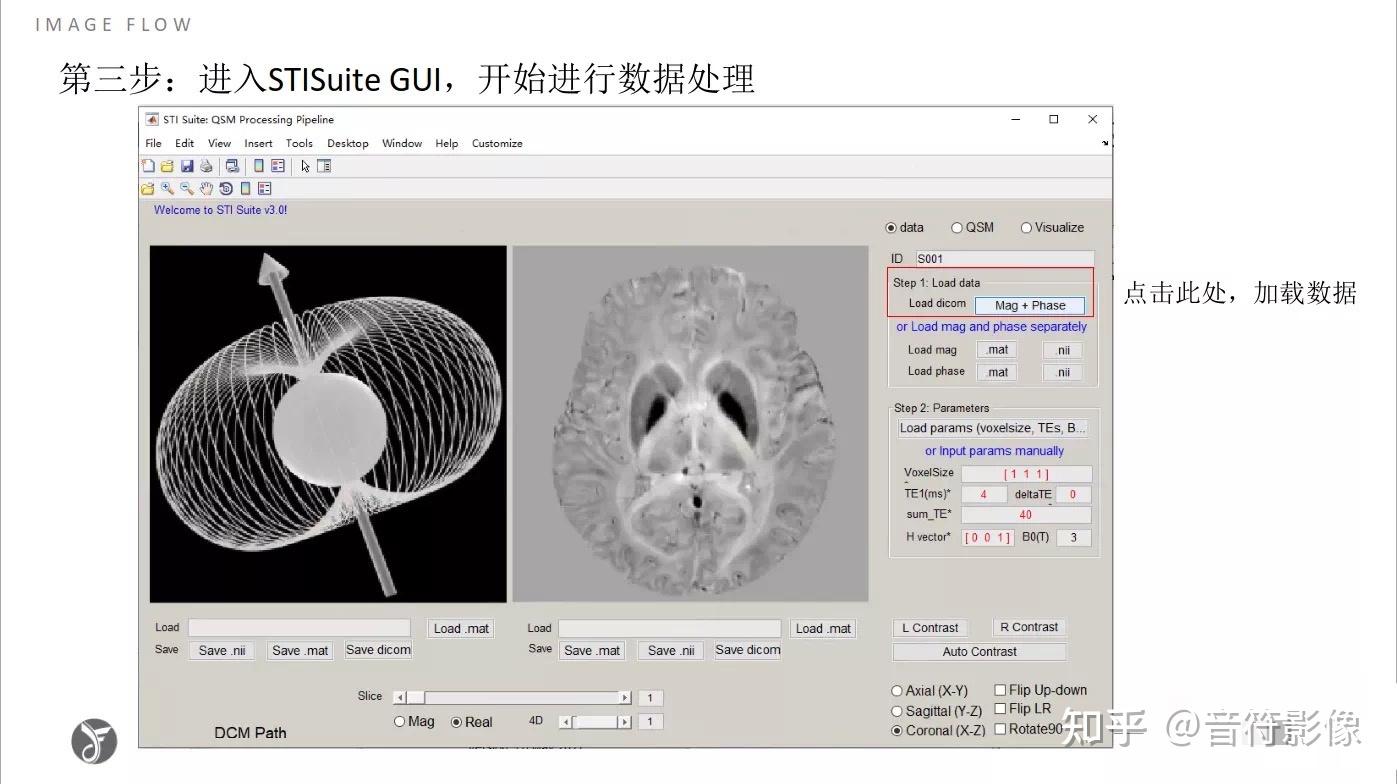Select the Zoom Out magnifier tool

tap(187, 188)
